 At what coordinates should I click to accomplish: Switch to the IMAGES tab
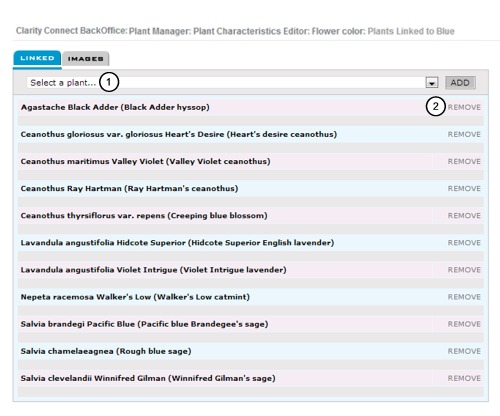(x=85, y=59)
